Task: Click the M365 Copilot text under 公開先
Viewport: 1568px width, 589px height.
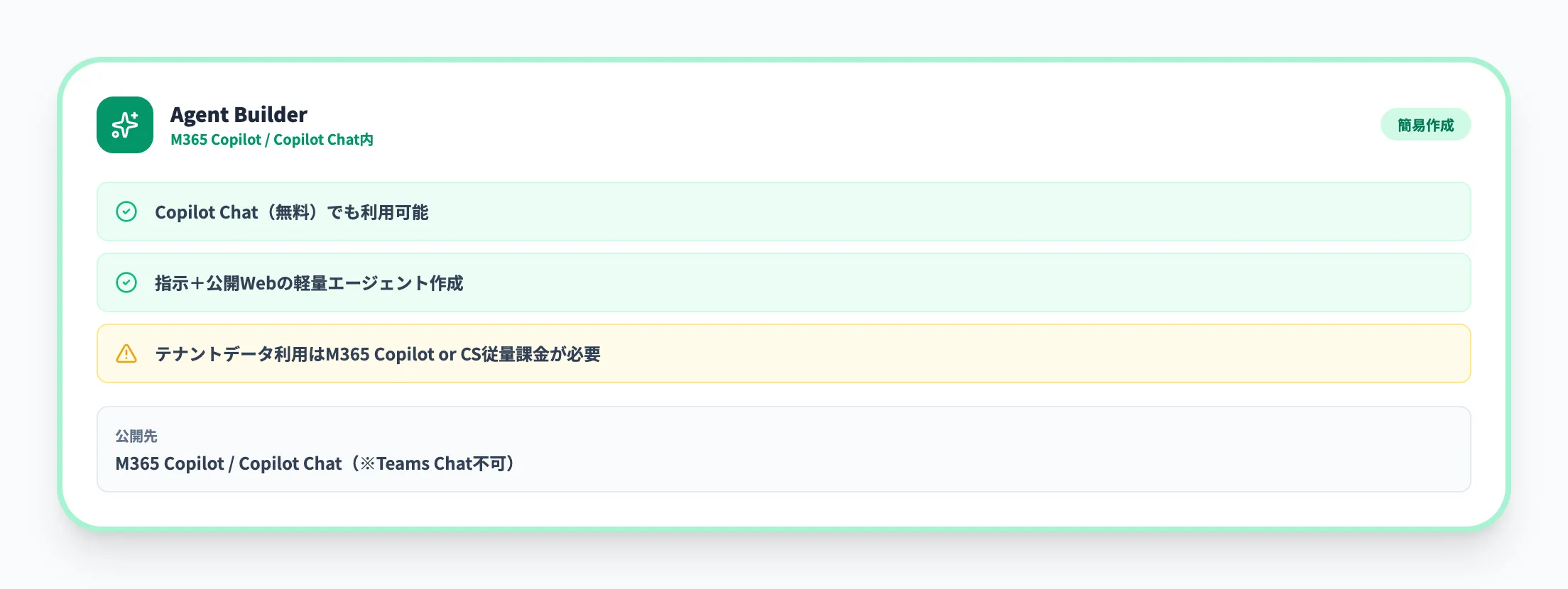Action: coord(169,463)
